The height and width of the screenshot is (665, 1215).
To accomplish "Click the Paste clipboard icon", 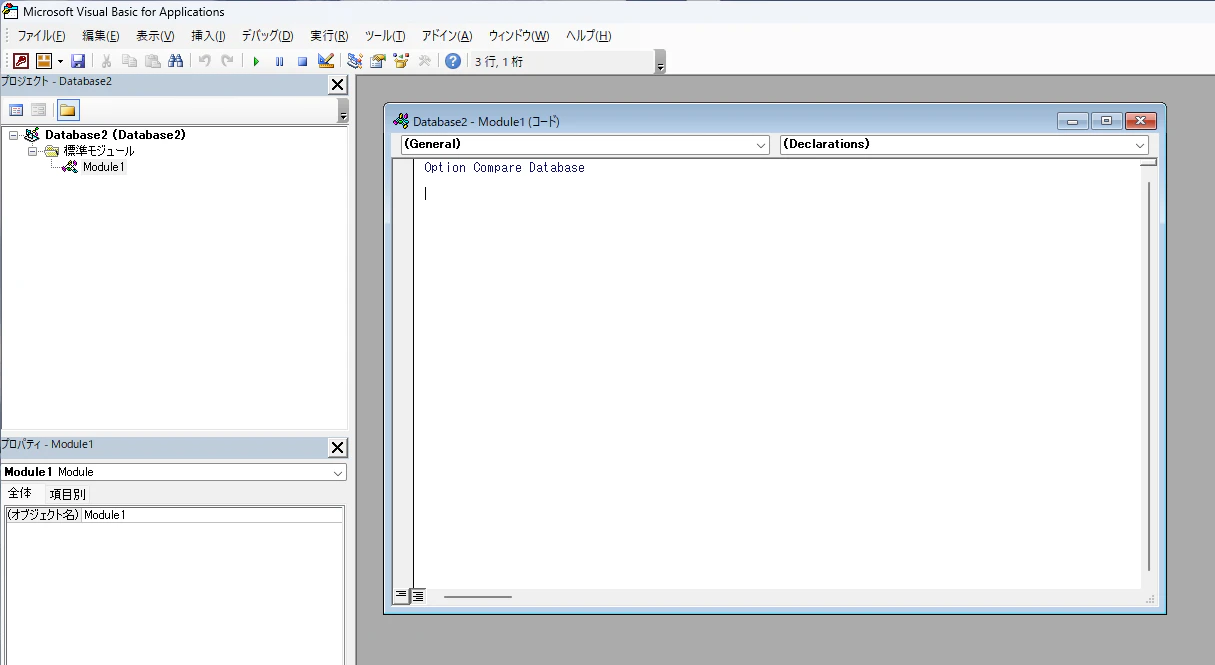I will [x=152, y=61].
